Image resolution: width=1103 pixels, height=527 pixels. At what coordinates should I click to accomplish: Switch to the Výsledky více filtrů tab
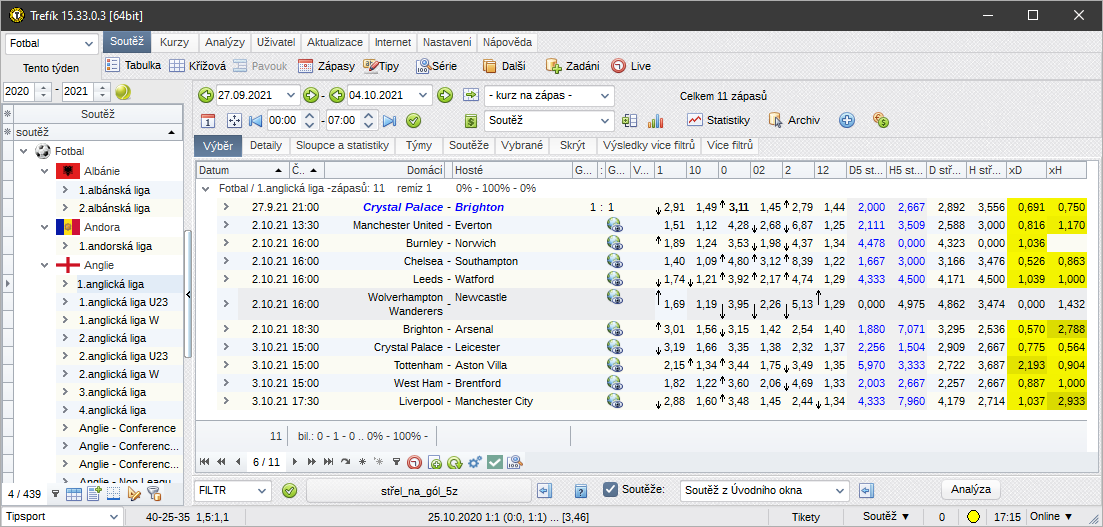click(649, 146)
